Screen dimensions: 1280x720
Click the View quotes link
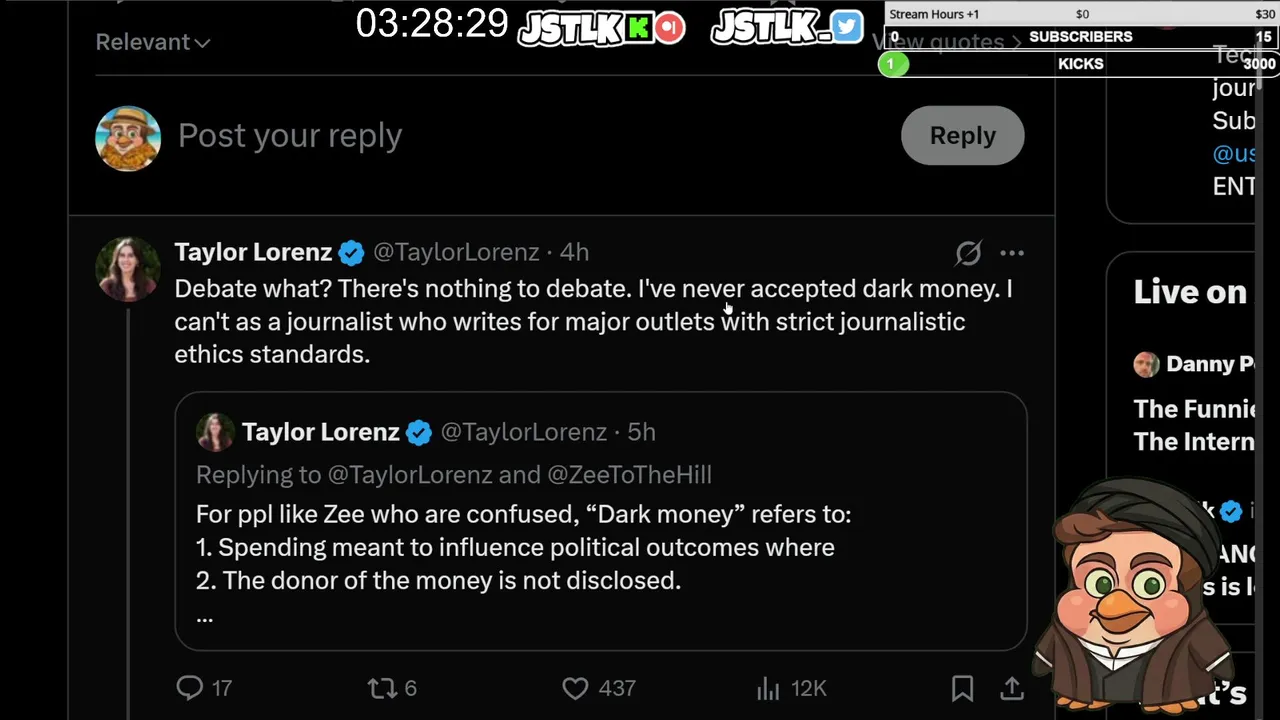click(945, 42)
